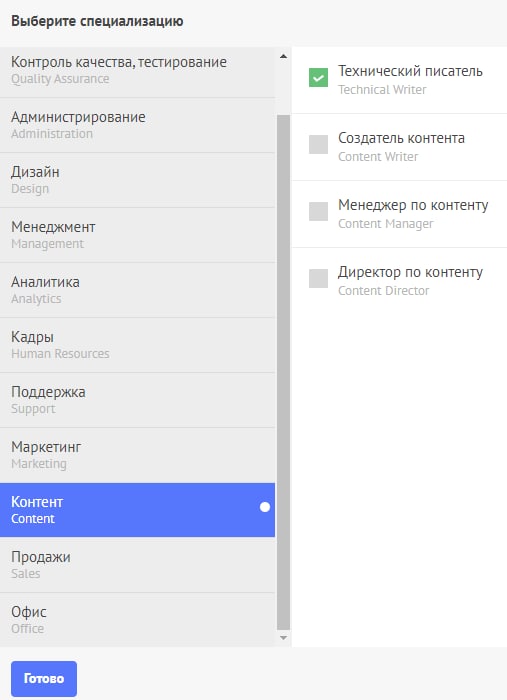Image resolution: width=507 pixels, height=700 pixels.
Task: Click the Technical Writer subtitle text
Action: point(382,90)
